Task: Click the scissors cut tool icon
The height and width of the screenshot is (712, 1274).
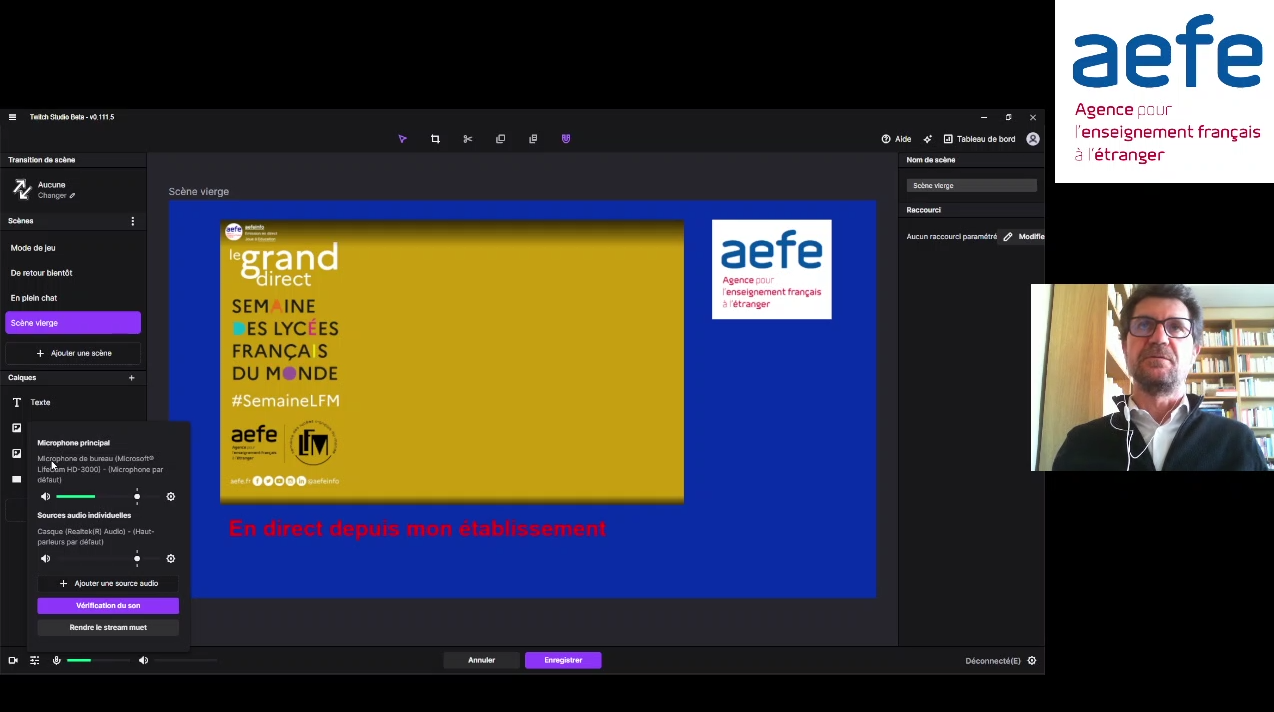Action: pyautogui.click(x=467, y=138)
